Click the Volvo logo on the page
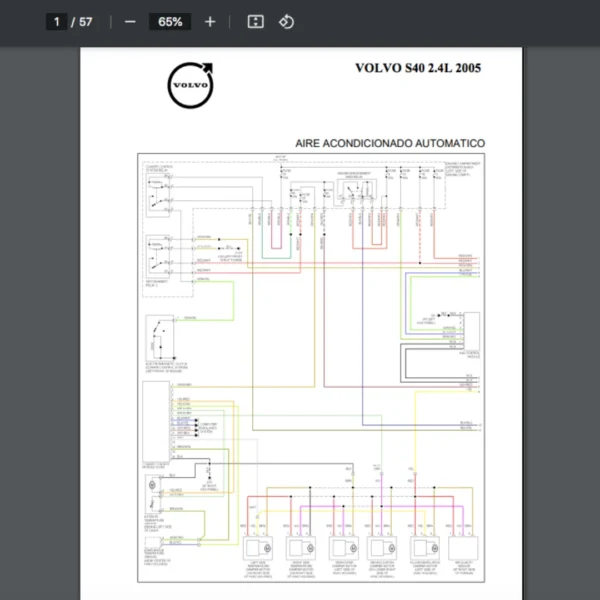 [190, 86]
